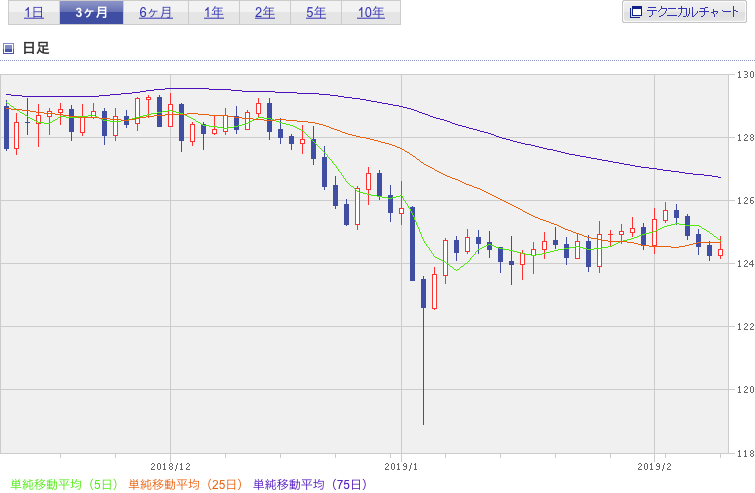
Task: Click the 日足 heading text
Action: pyautogui.click(x=36, y=48)
